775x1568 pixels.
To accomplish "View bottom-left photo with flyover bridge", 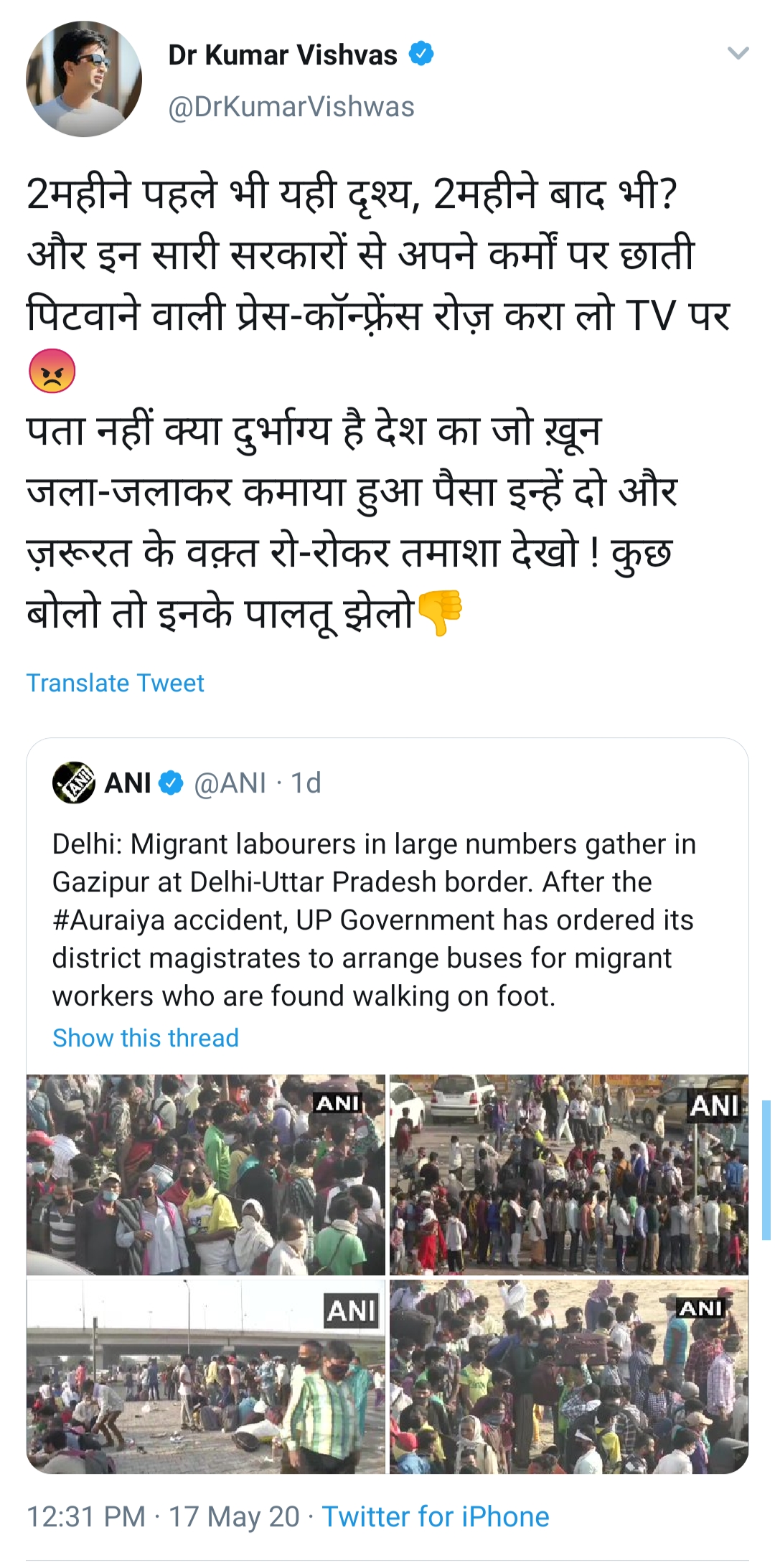I will tap(206, 1376).
